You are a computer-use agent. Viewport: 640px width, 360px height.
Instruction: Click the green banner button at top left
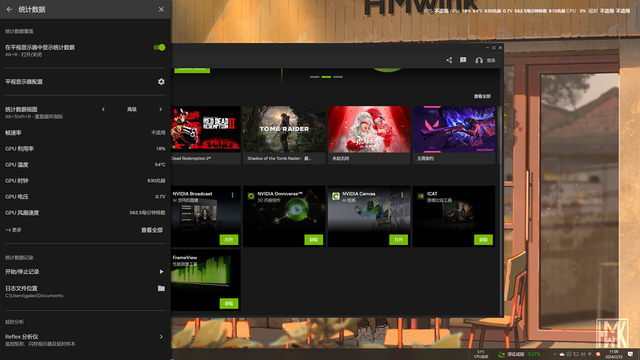(x=192, y=71)
